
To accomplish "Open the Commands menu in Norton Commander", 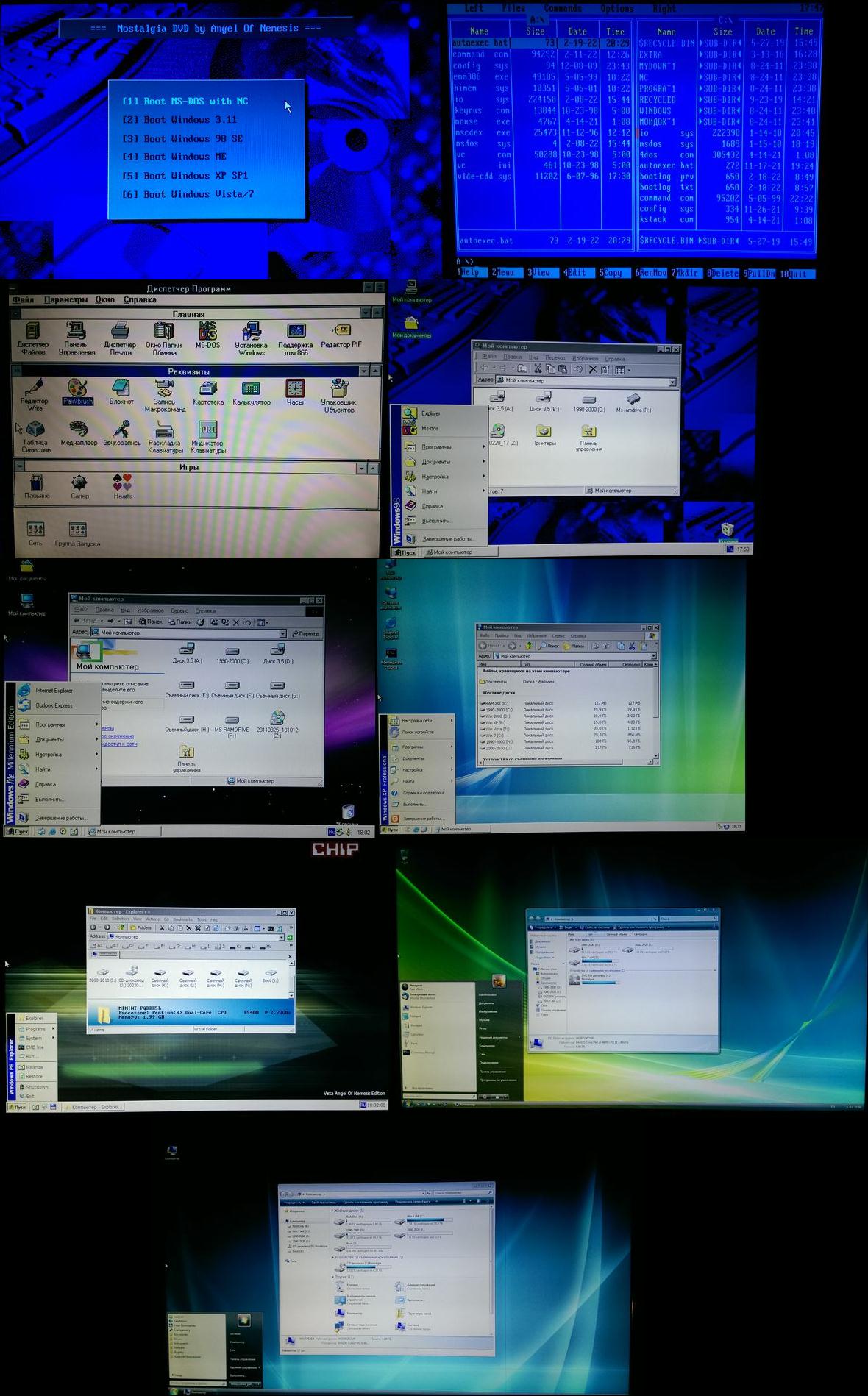I will pos(563,9).
